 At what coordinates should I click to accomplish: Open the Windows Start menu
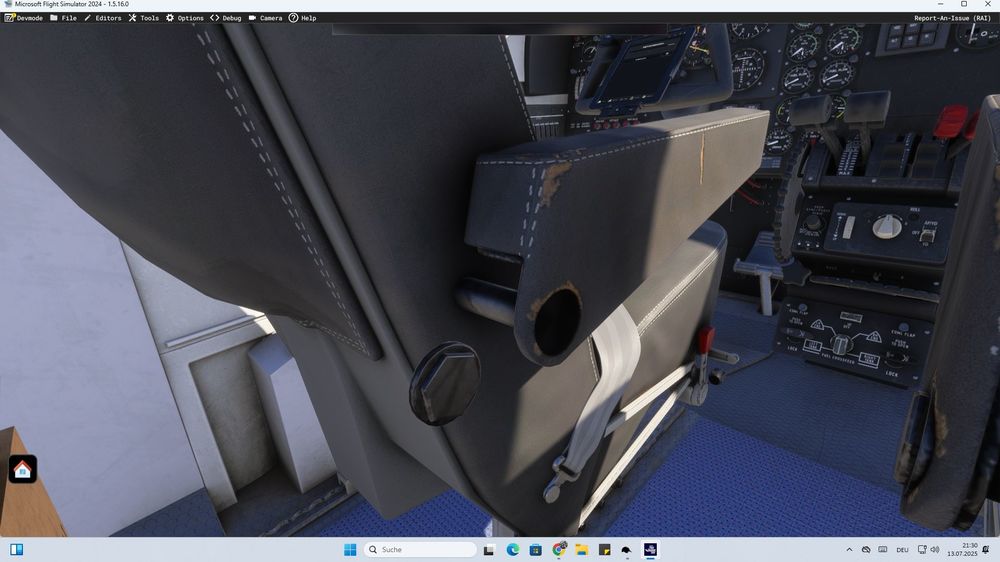pyautogui.click(x=350, y=550)
